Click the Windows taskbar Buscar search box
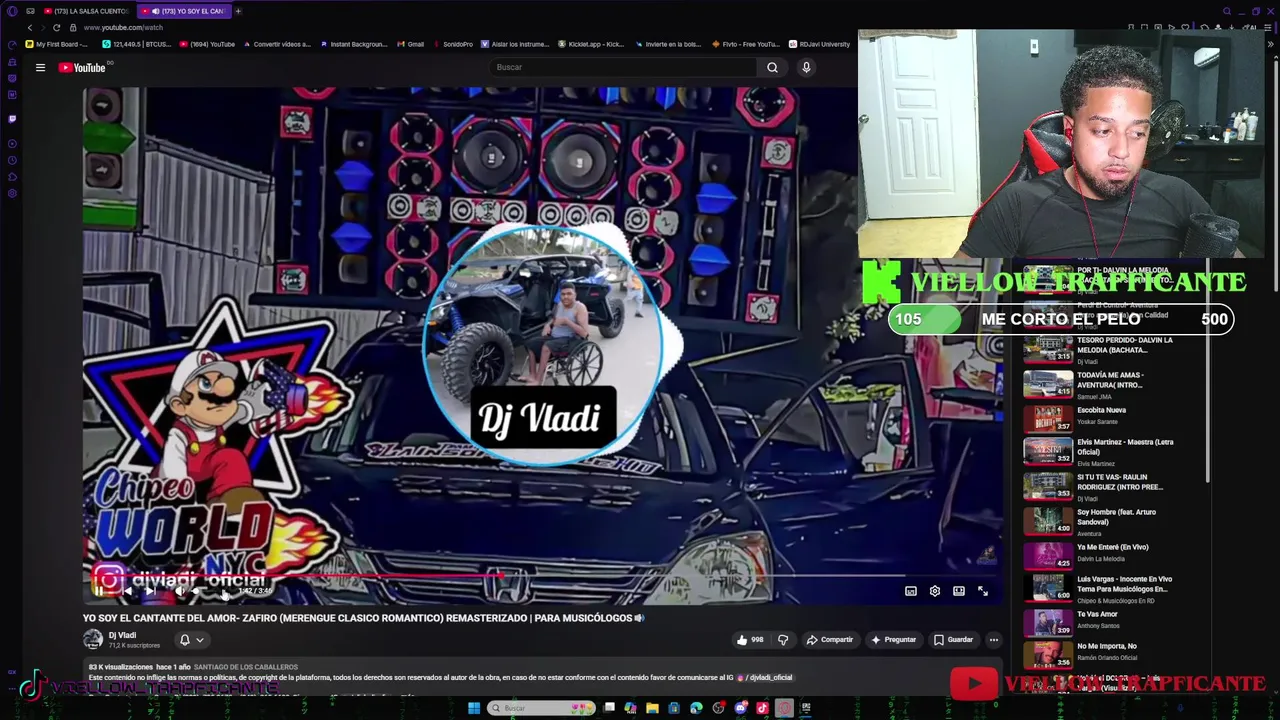Screen dimensions: 1280x720 click(x=541, y=708)
